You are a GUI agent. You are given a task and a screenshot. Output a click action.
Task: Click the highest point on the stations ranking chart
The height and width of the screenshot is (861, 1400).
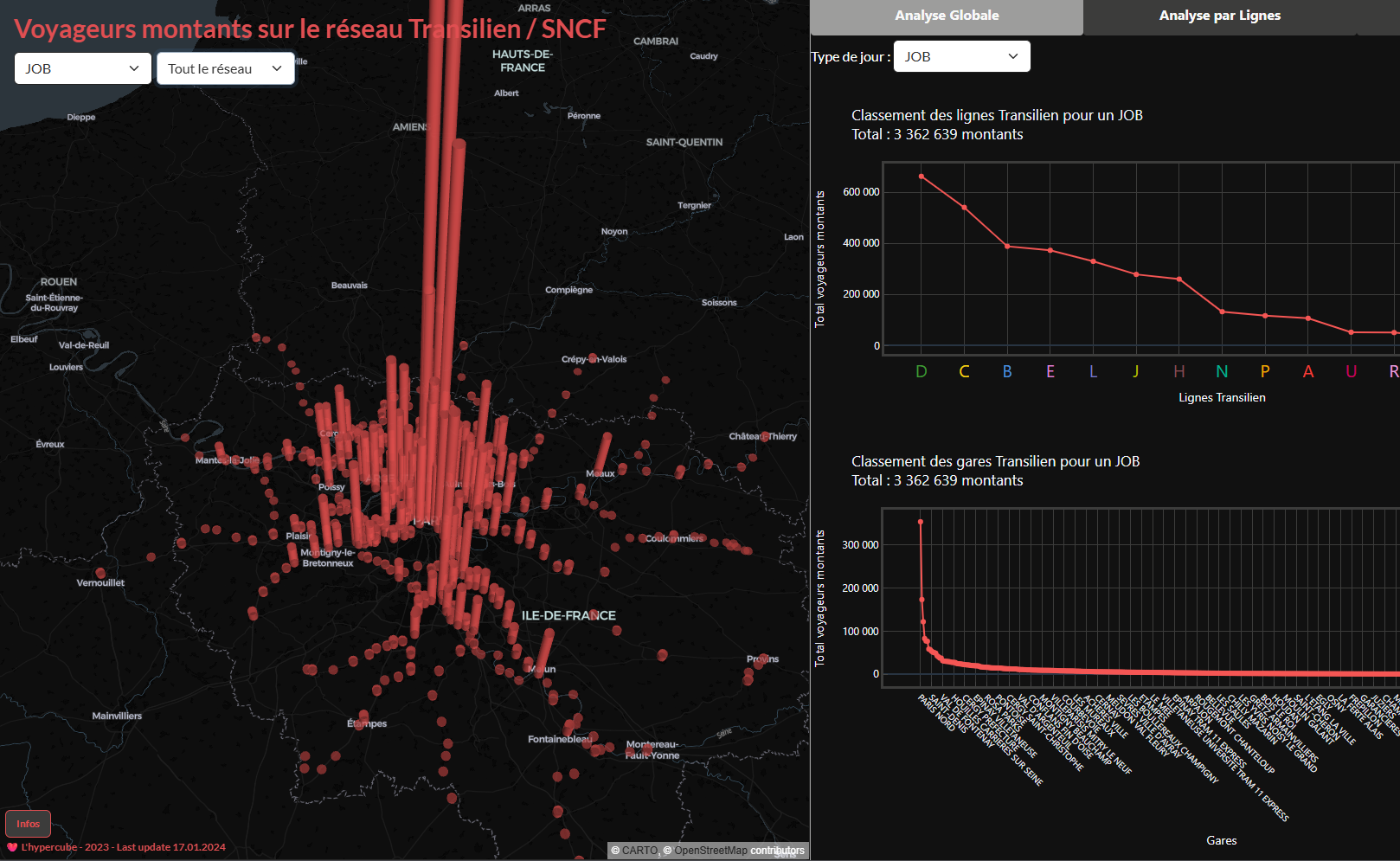tap(921, 522)
